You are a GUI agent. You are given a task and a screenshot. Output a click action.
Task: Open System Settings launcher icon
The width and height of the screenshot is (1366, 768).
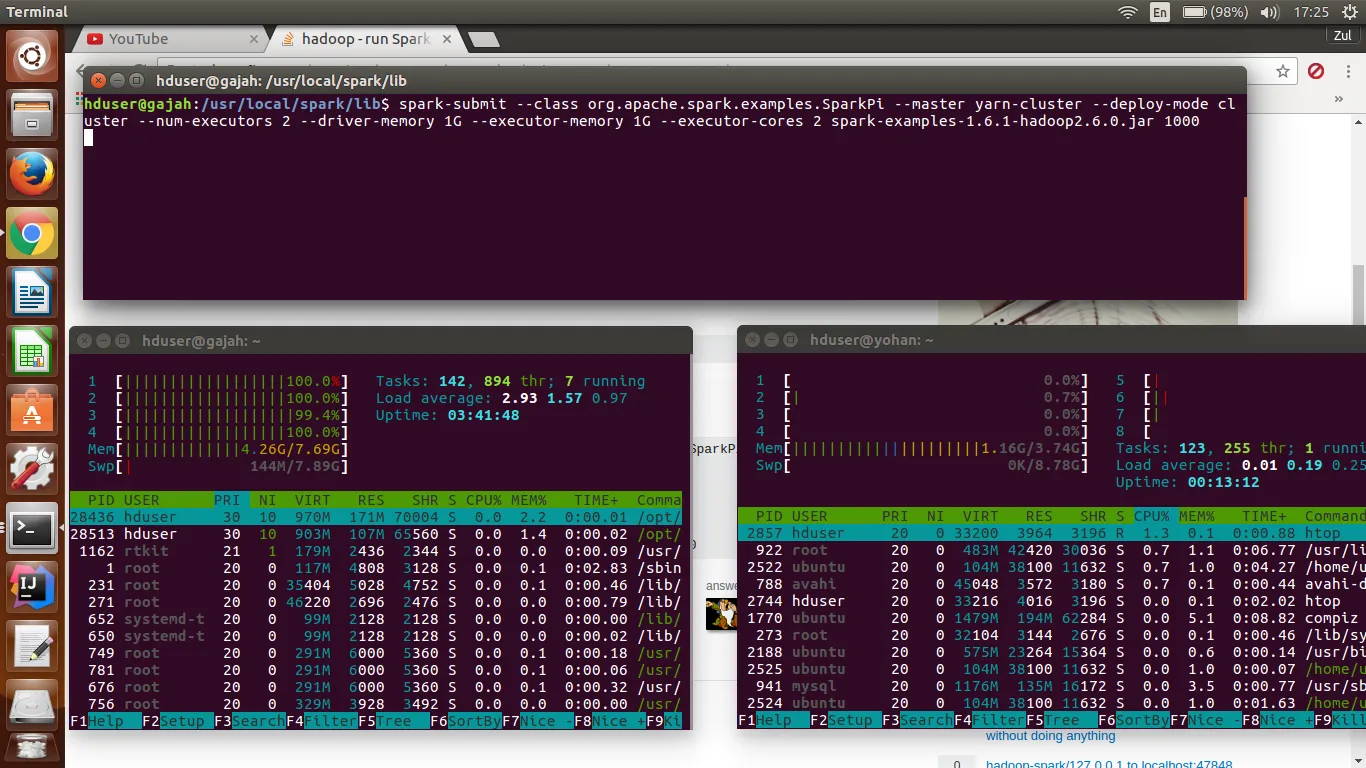coord(32,471)
